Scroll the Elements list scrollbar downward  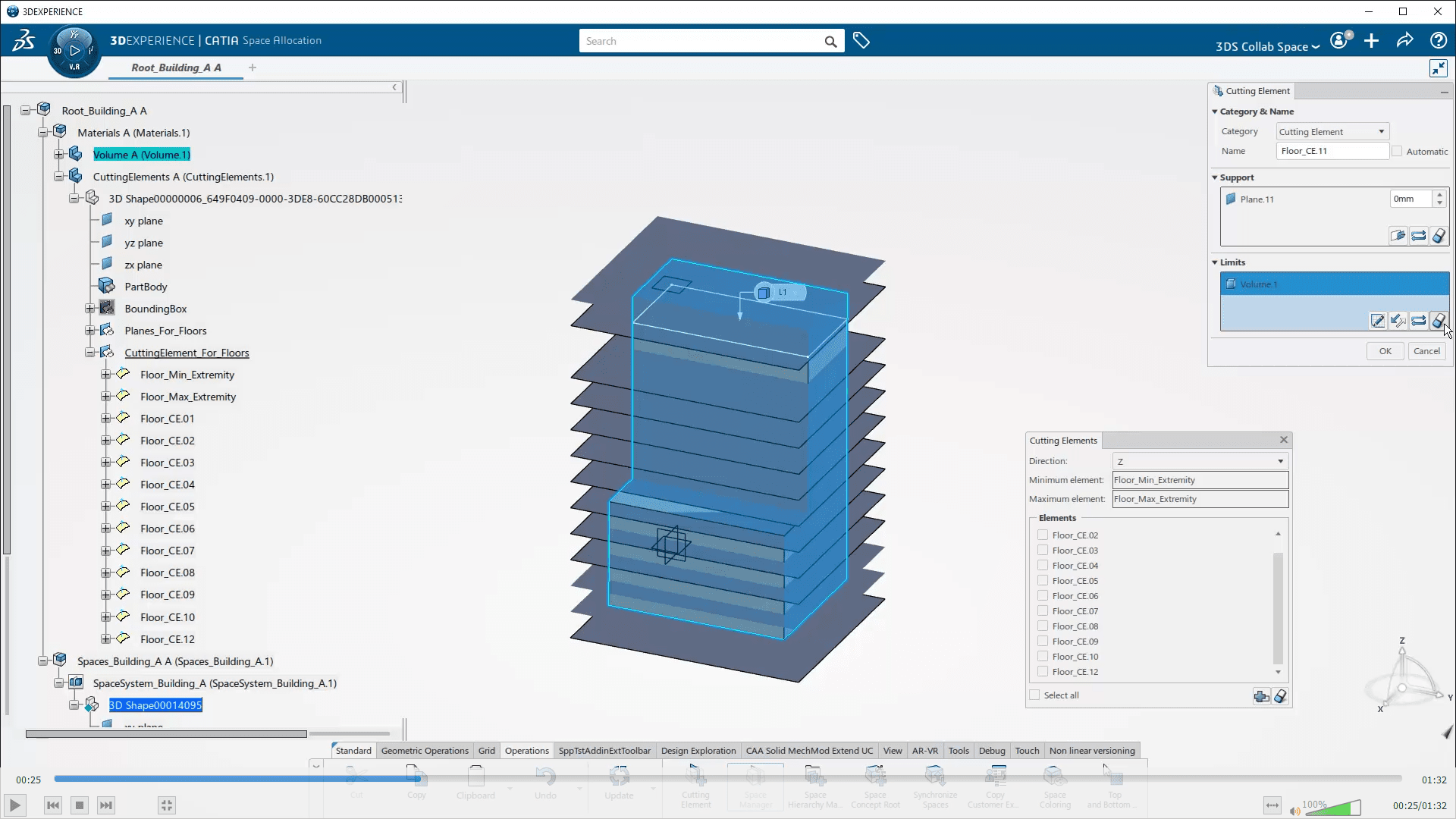pos(1278,672)
